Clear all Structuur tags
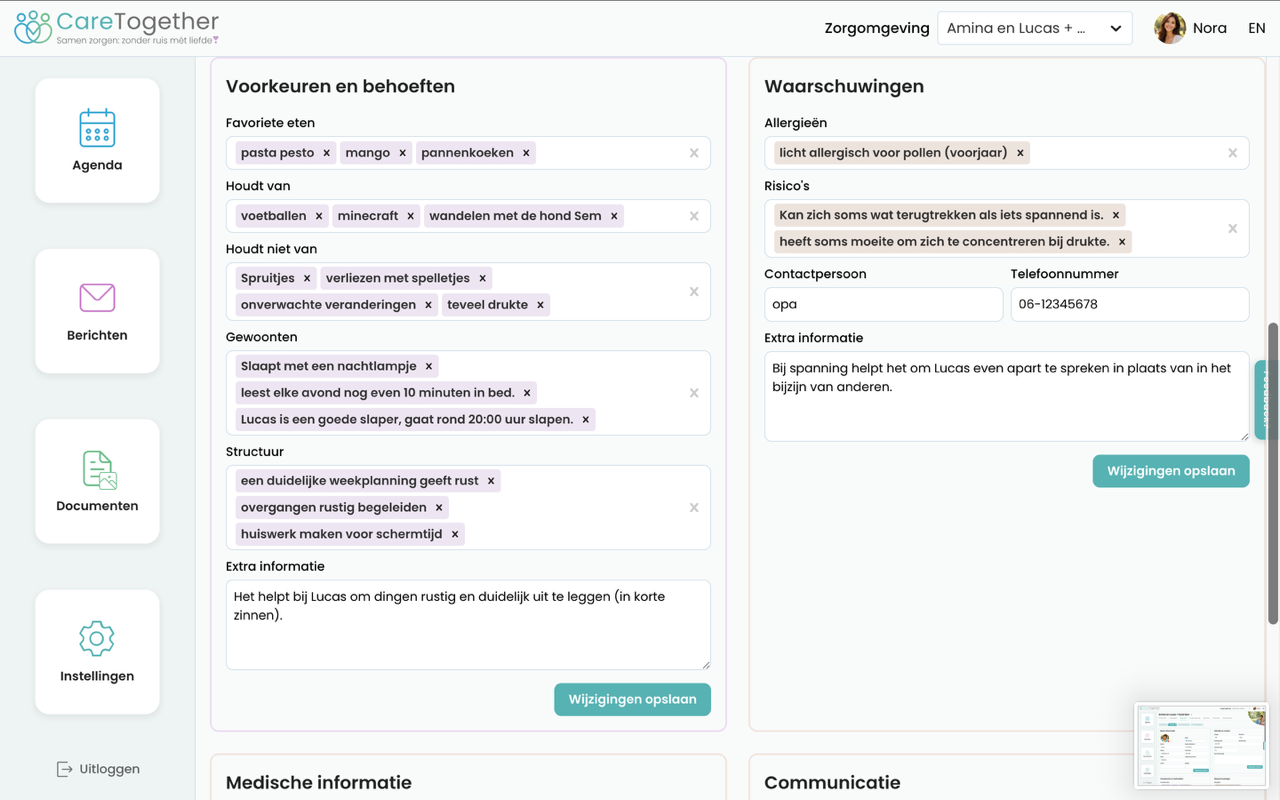Image resolution: width=1280 pixels, height=800 pixels. pyautogui.click(x=694, y=507)
